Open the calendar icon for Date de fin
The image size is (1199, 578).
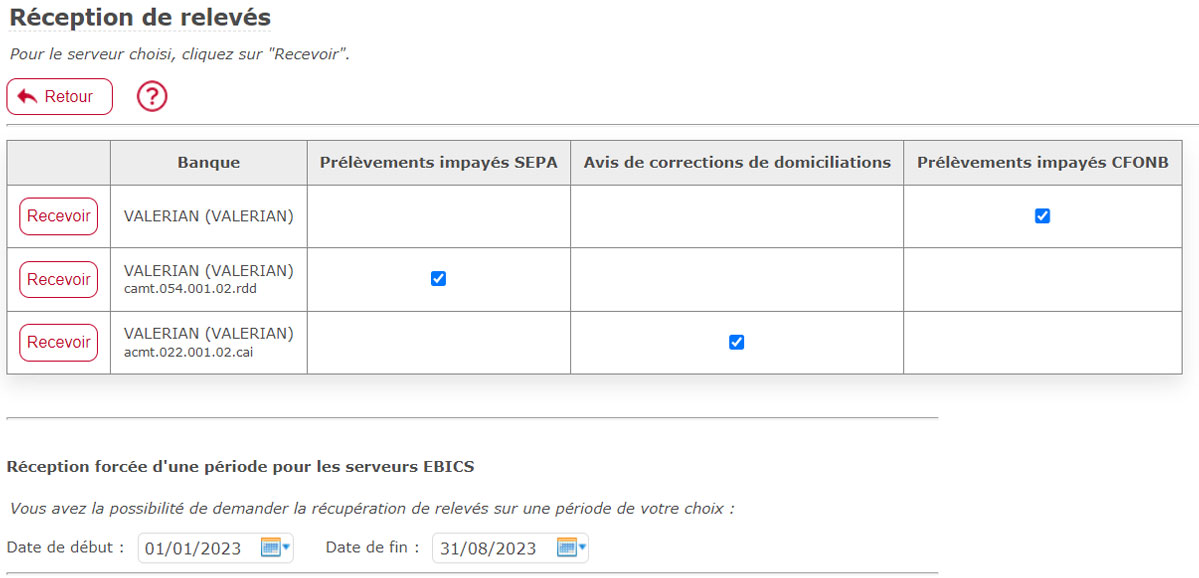tap(566, 547)
